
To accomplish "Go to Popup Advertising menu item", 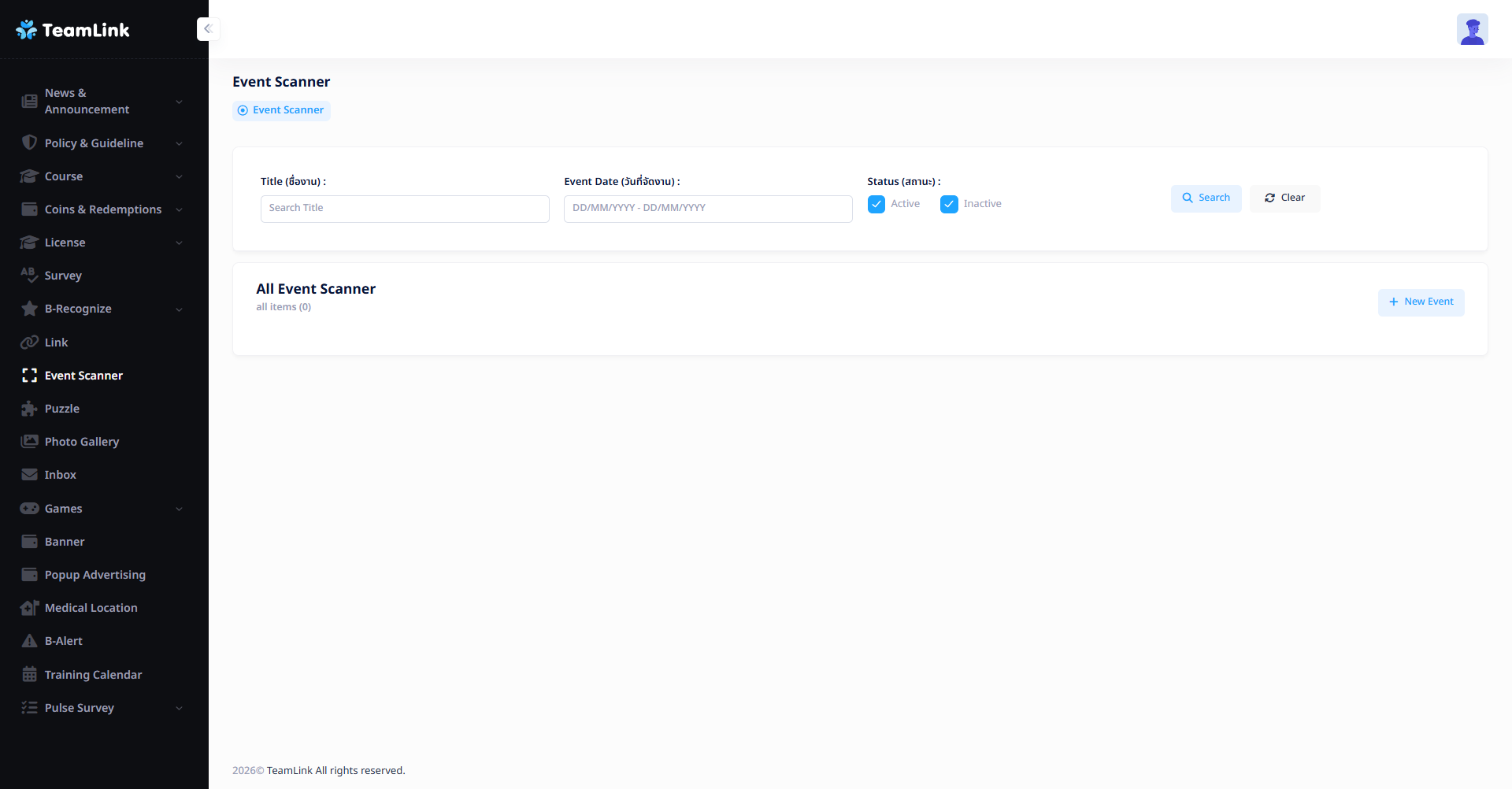I will [x=94, y=575].
